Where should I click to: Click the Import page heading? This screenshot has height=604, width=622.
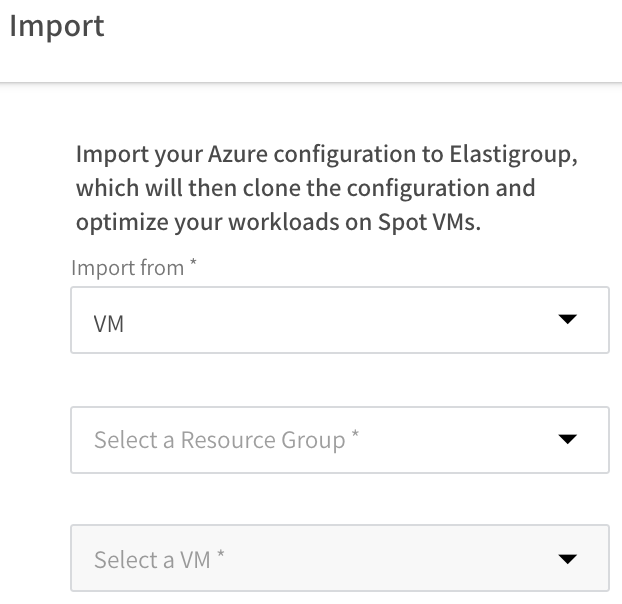[56, 27]
